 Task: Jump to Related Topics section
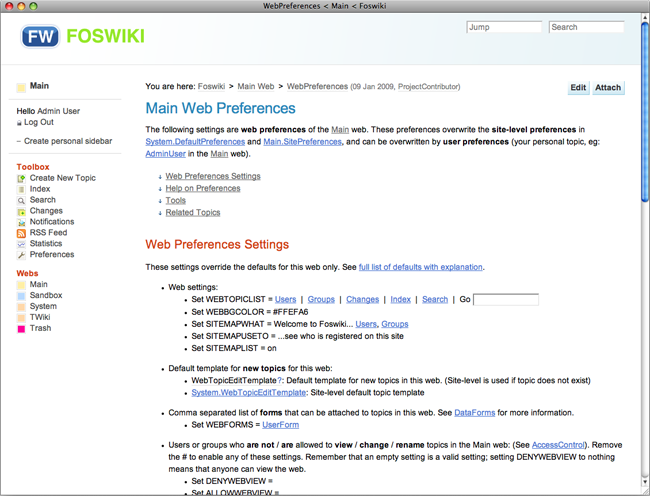pyautogui.click(x=193, y=212)
